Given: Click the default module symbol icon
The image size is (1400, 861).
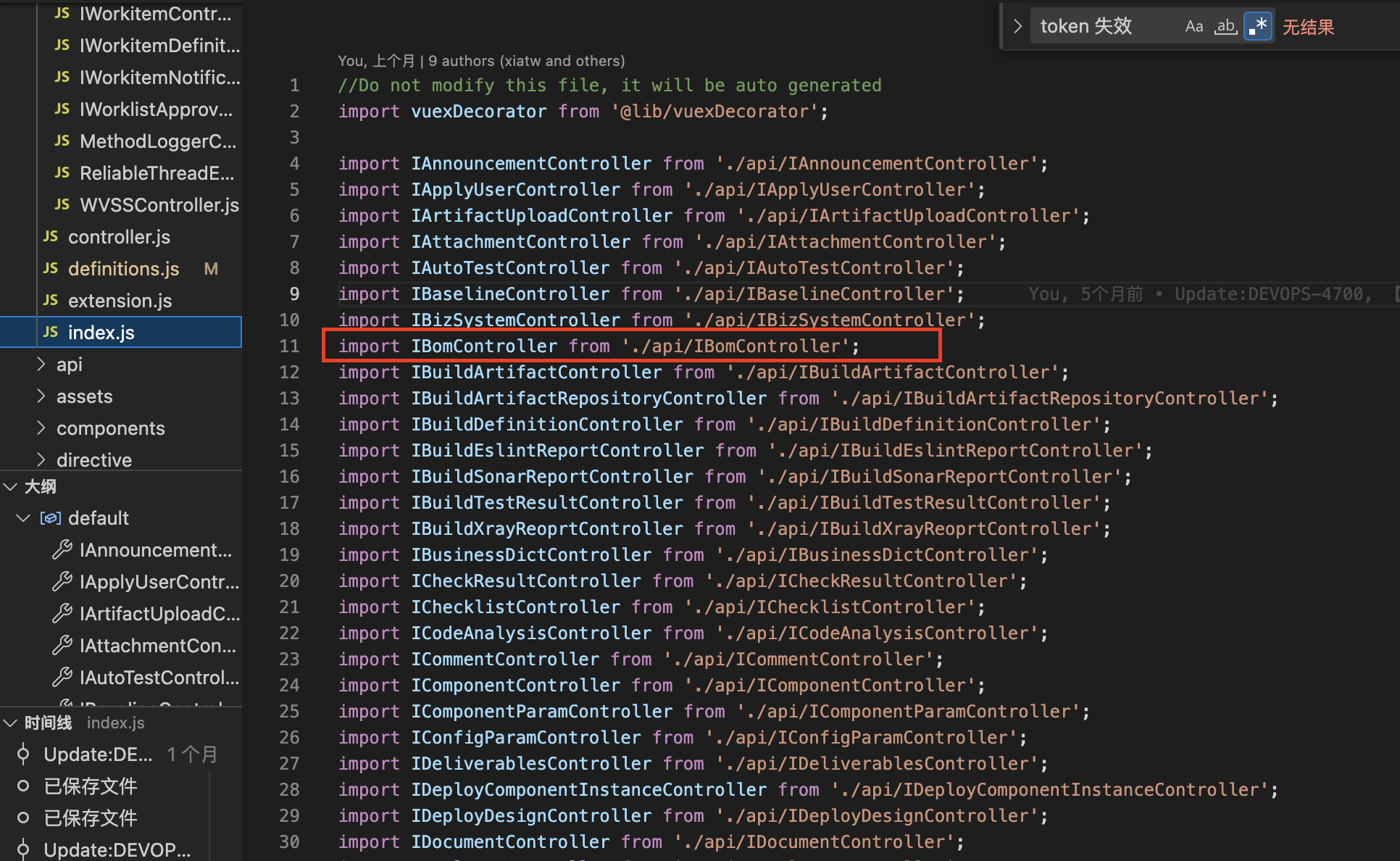Looking at the screenshot, I should click(50, 518).
